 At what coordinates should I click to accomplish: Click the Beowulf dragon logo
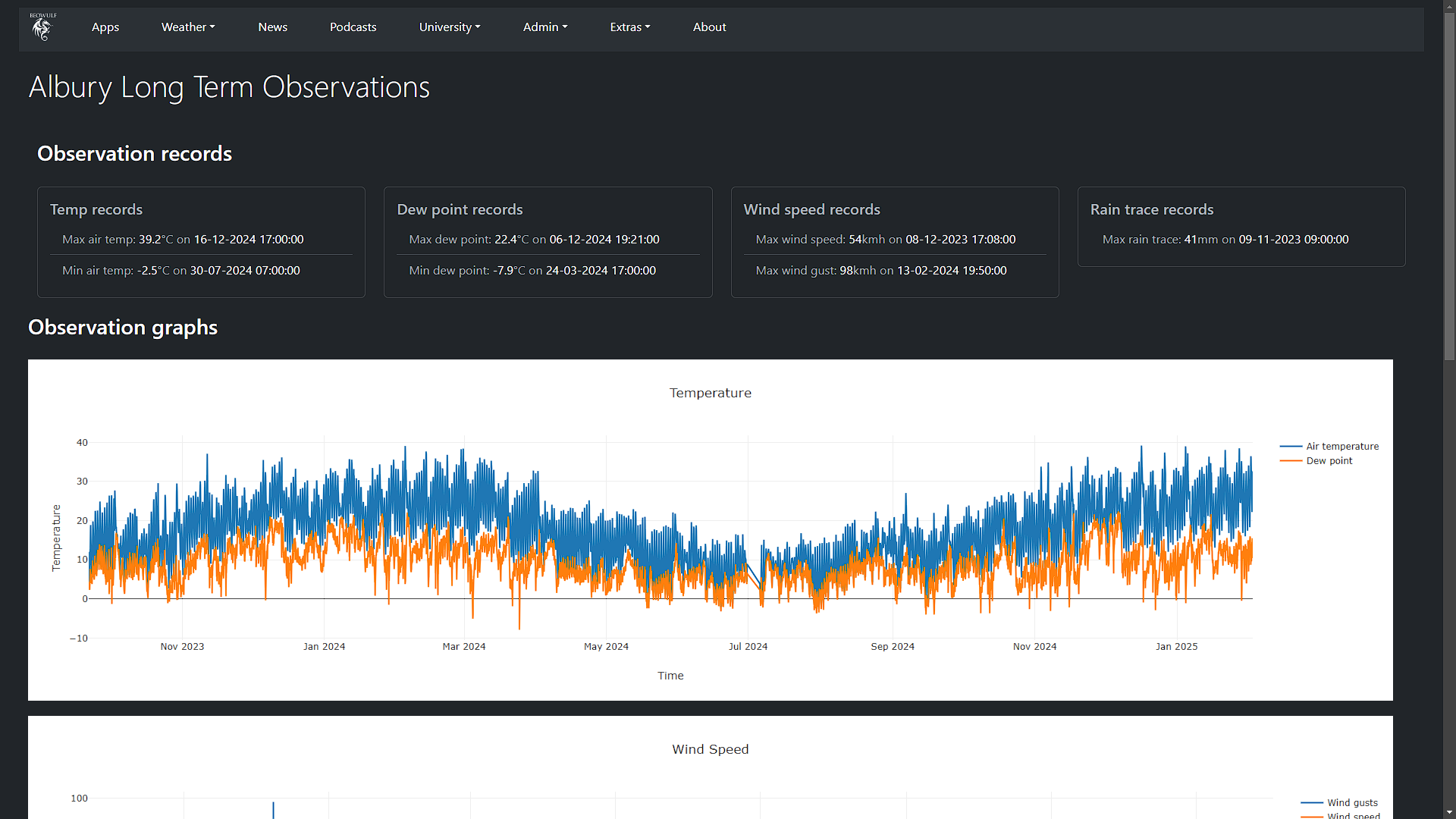click(x=42, y=27)
